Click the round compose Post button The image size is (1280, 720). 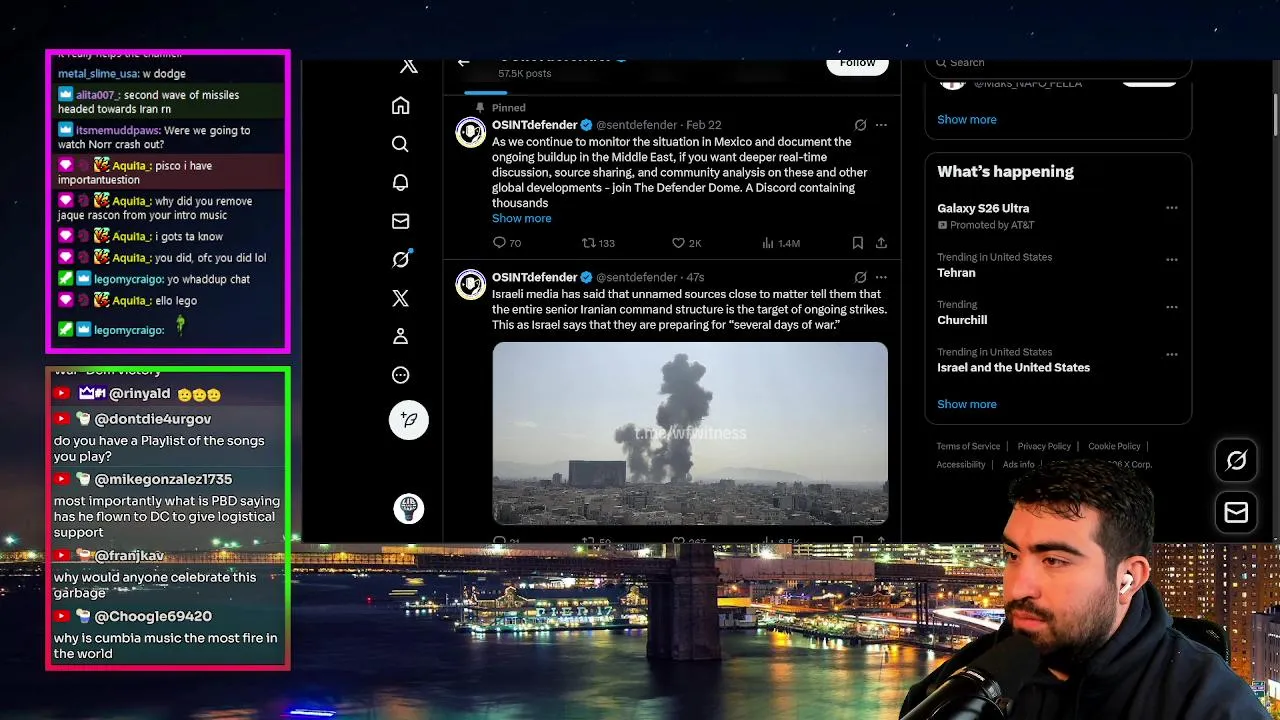pos(408,420)
